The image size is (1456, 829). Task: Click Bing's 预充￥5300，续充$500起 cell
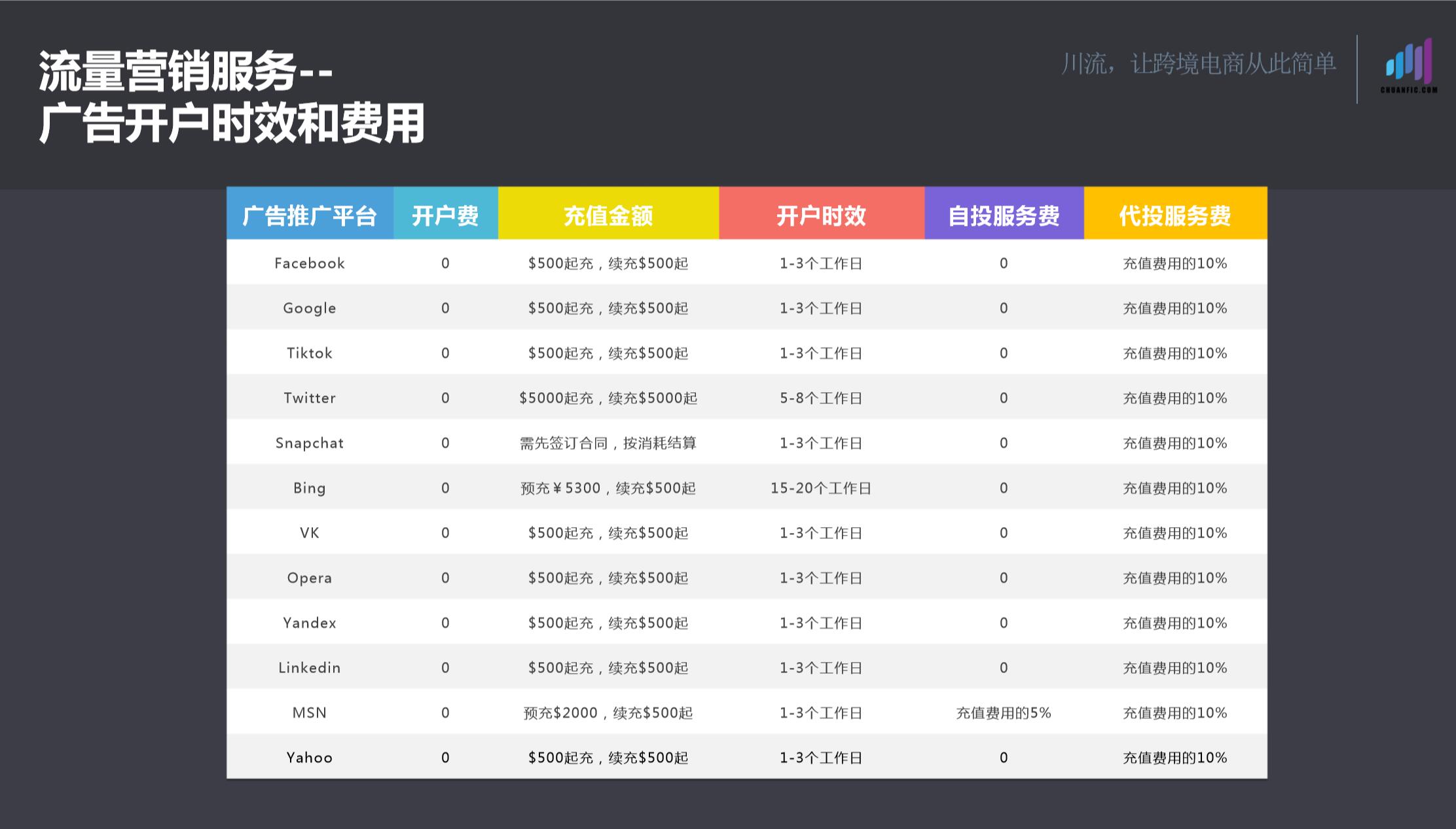pyautogui.click(x=608, y=488)
